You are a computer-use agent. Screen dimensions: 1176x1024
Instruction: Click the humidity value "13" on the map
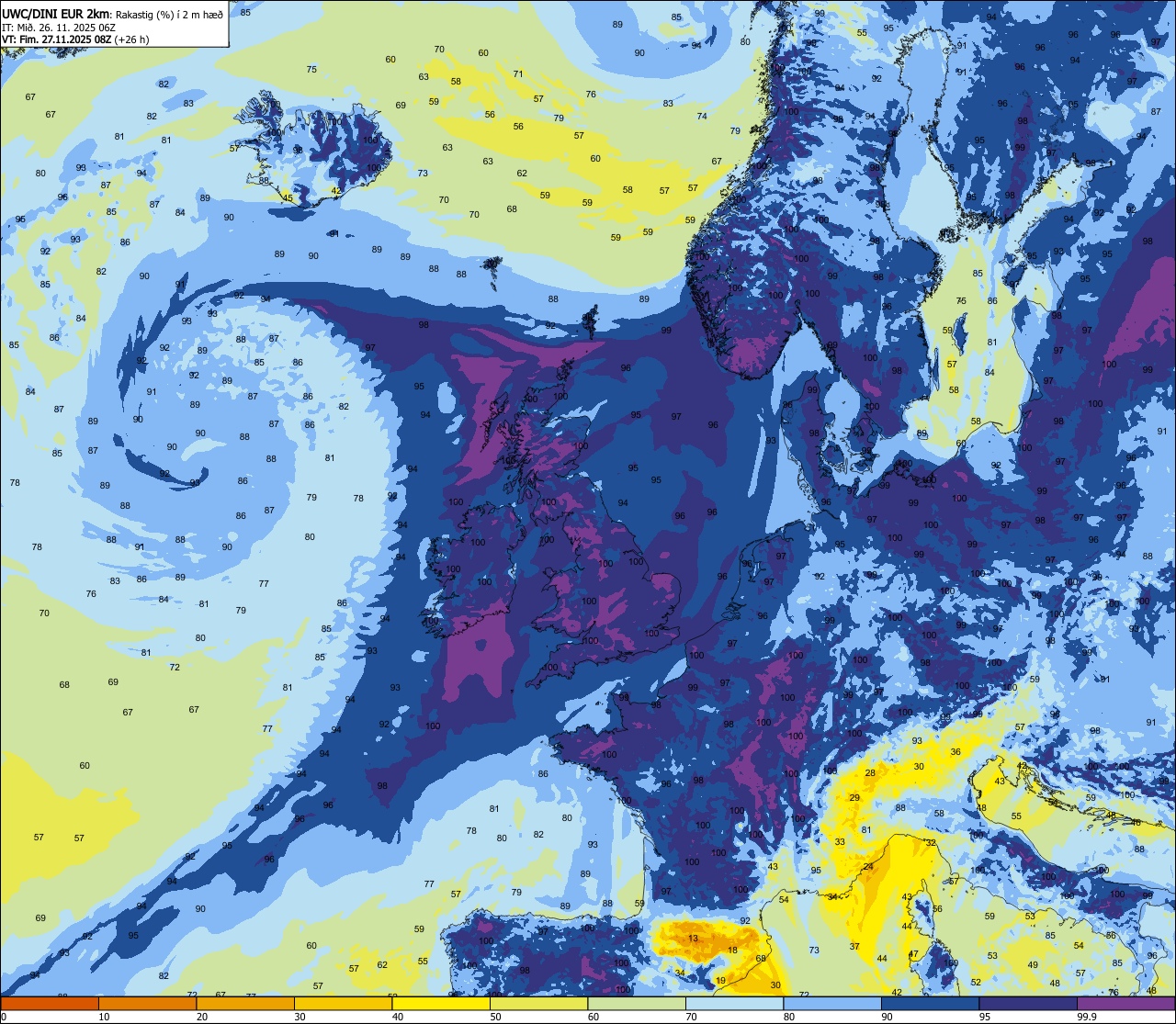click(693, 938)
